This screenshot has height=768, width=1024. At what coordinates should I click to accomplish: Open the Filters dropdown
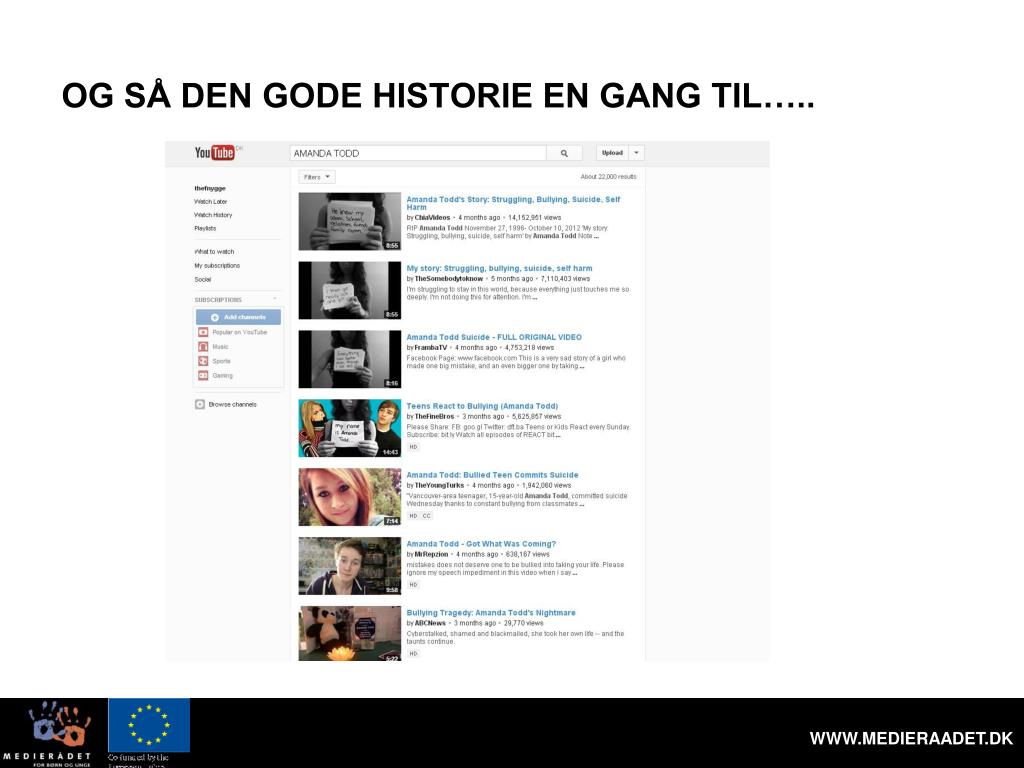[317, 177]
